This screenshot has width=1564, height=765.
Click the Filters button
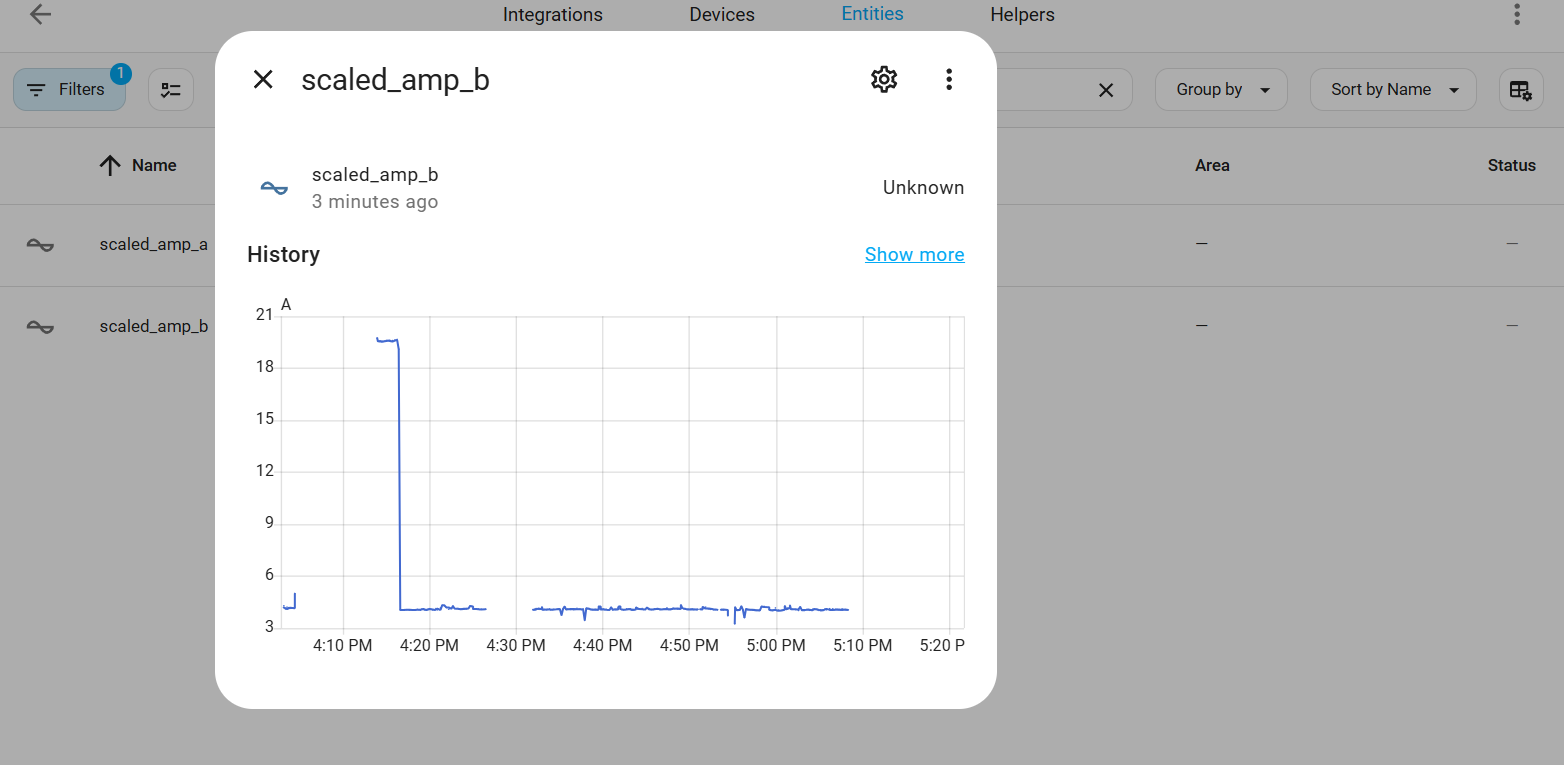(68, 90)
